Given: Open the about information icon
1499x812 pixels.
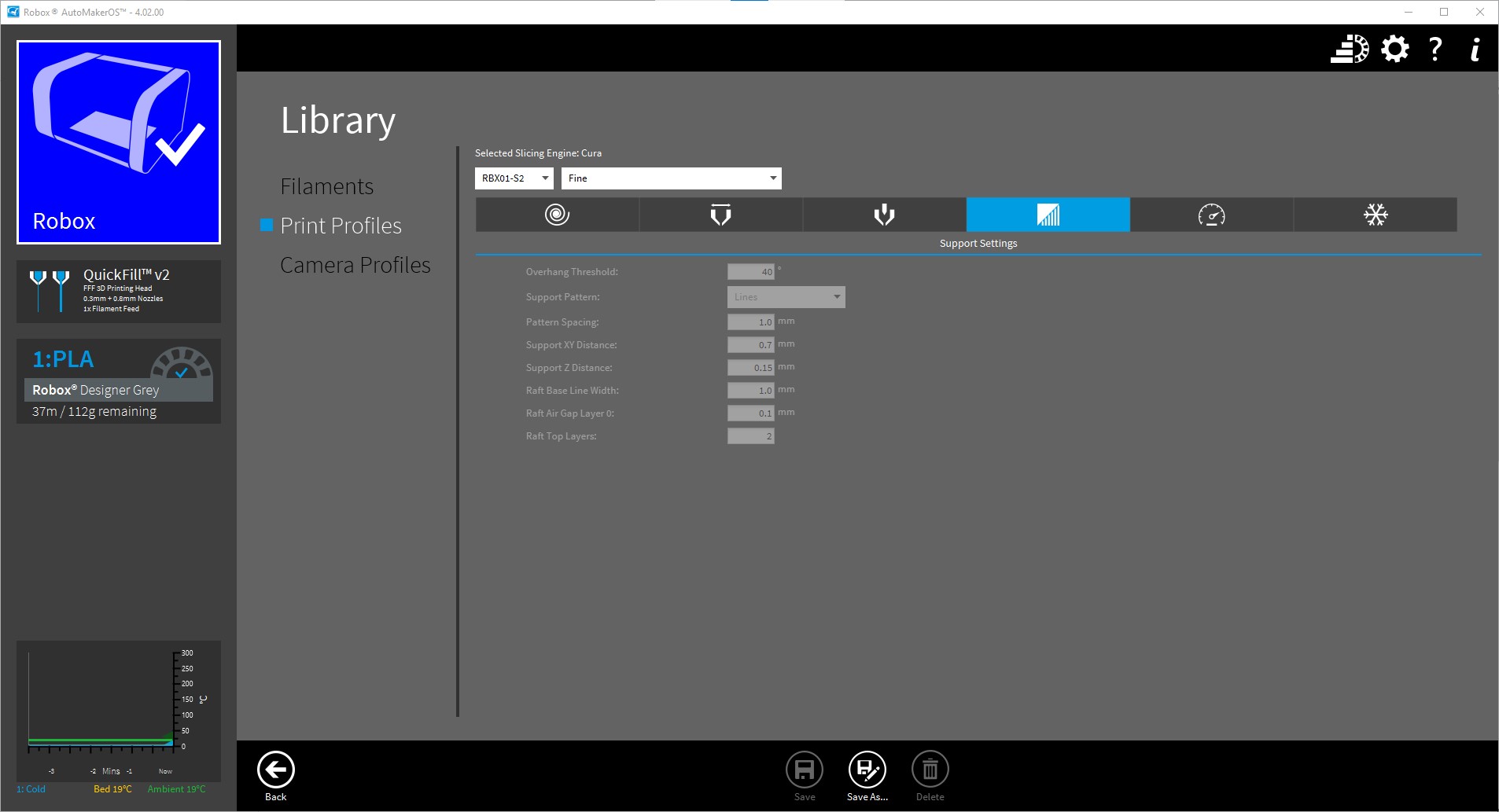Looking at the screenshot, I should [x=1475, y=49].
